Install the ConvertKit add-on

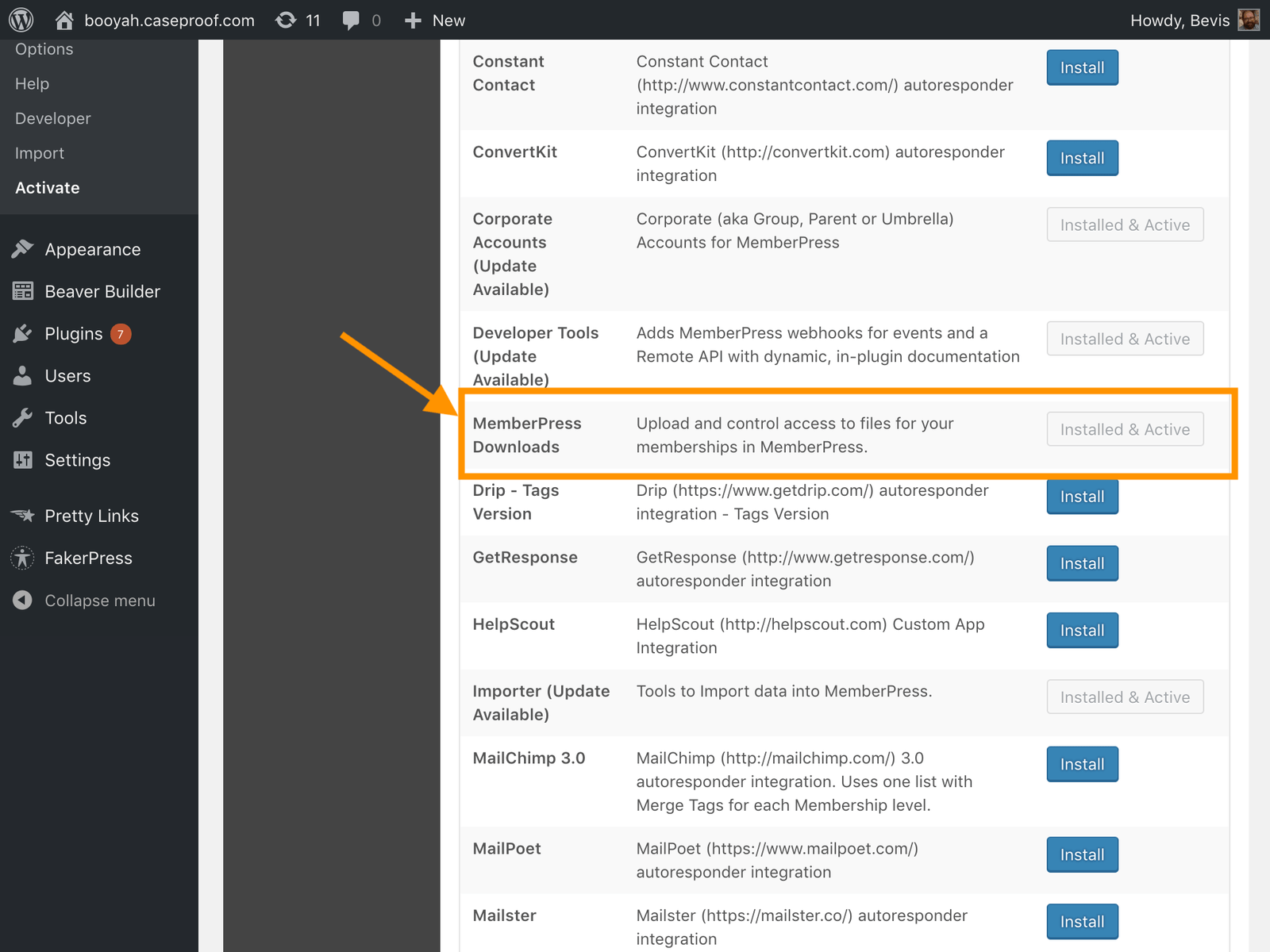(1082, 158)
